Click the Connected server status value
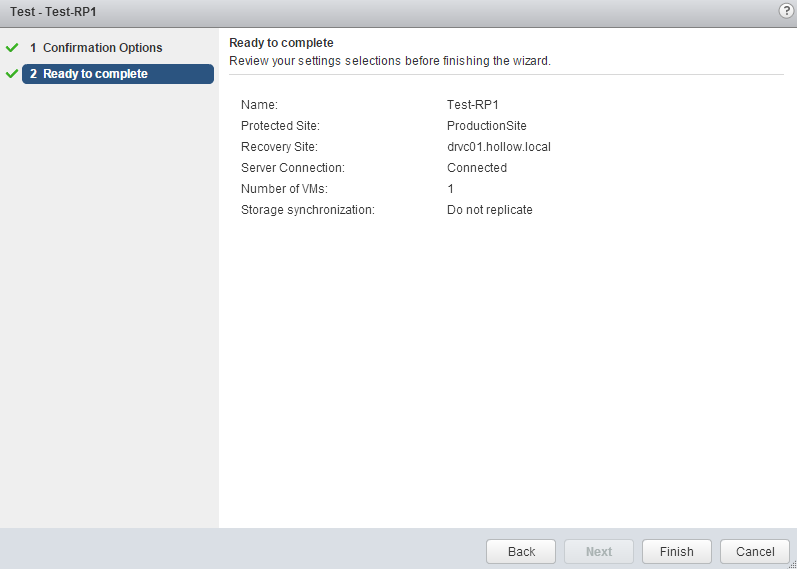797x569 pixels. point(476,168)
